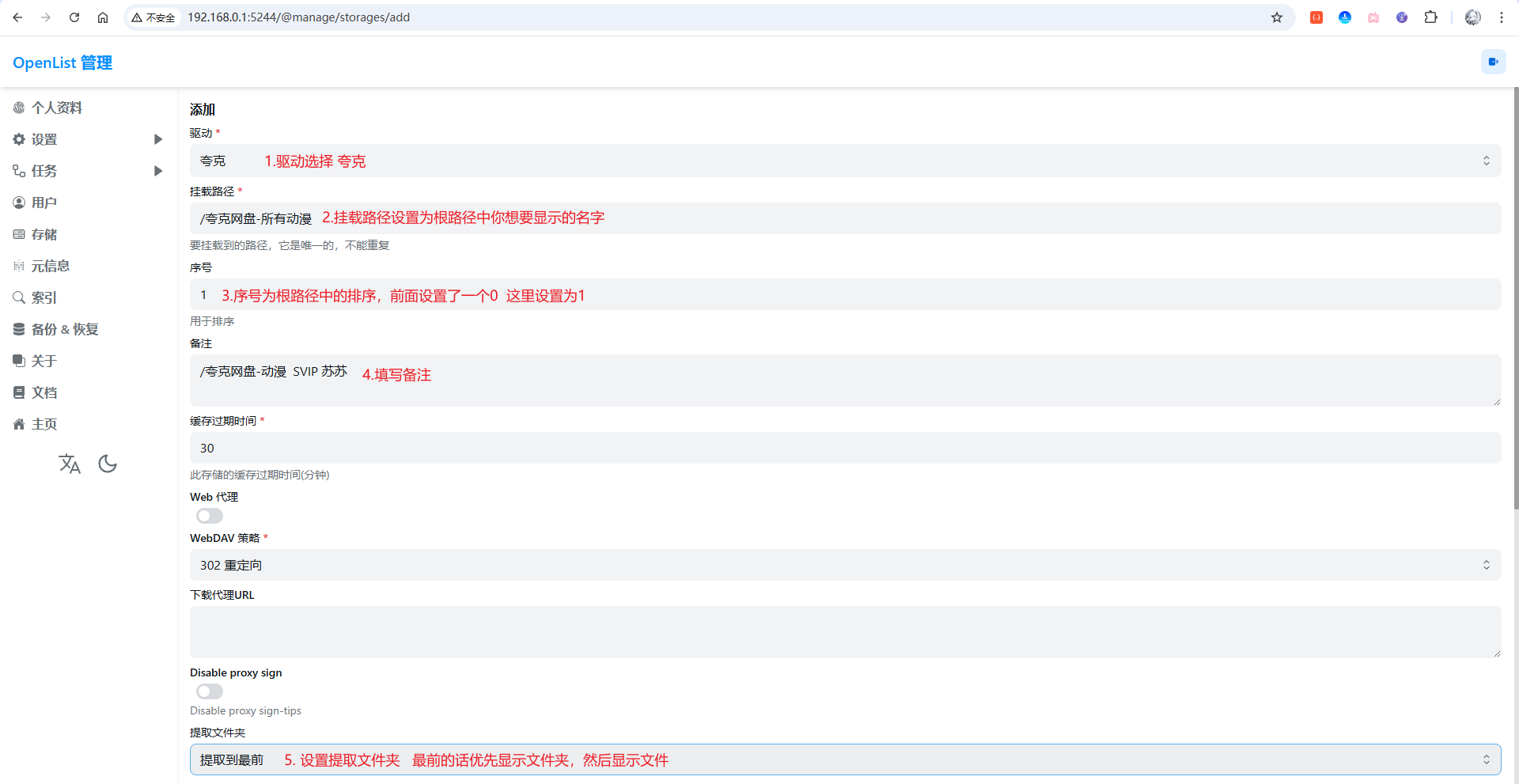Image resolution: width=1519 pixels, height=784 pixels.
Task: Click the logout icon at top right
Action: click(x=1493, y=62)
